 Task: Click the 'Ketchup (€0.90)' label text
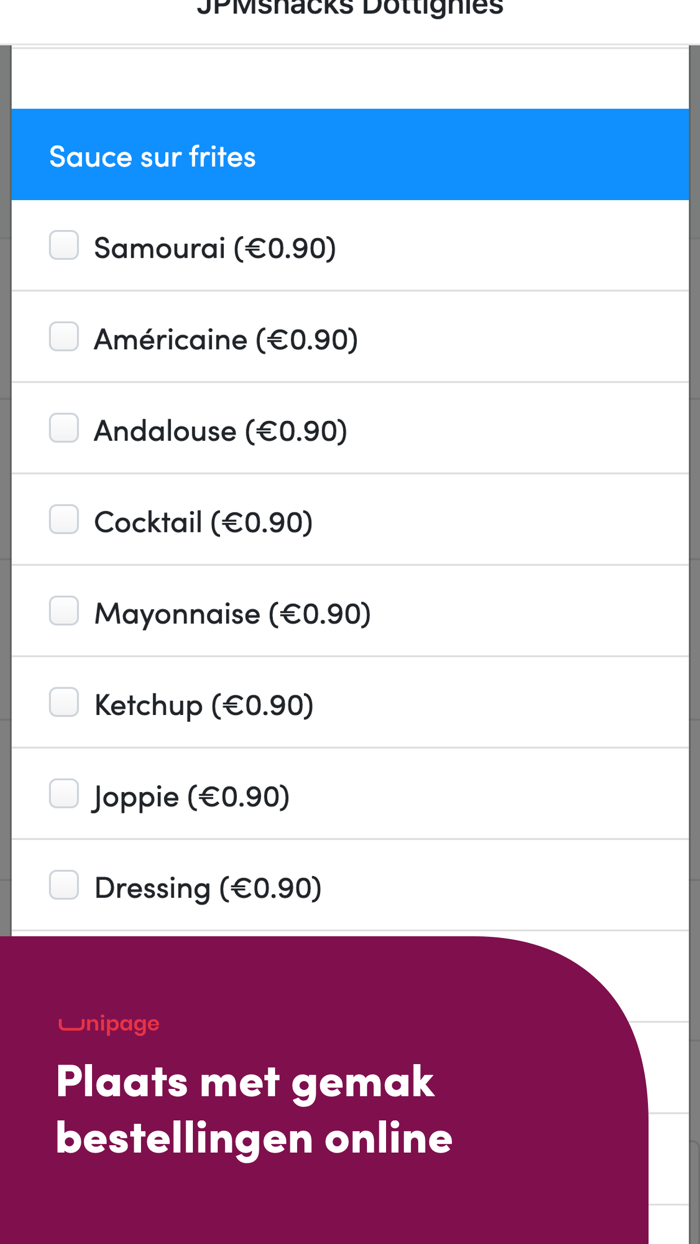pos(204,705)
